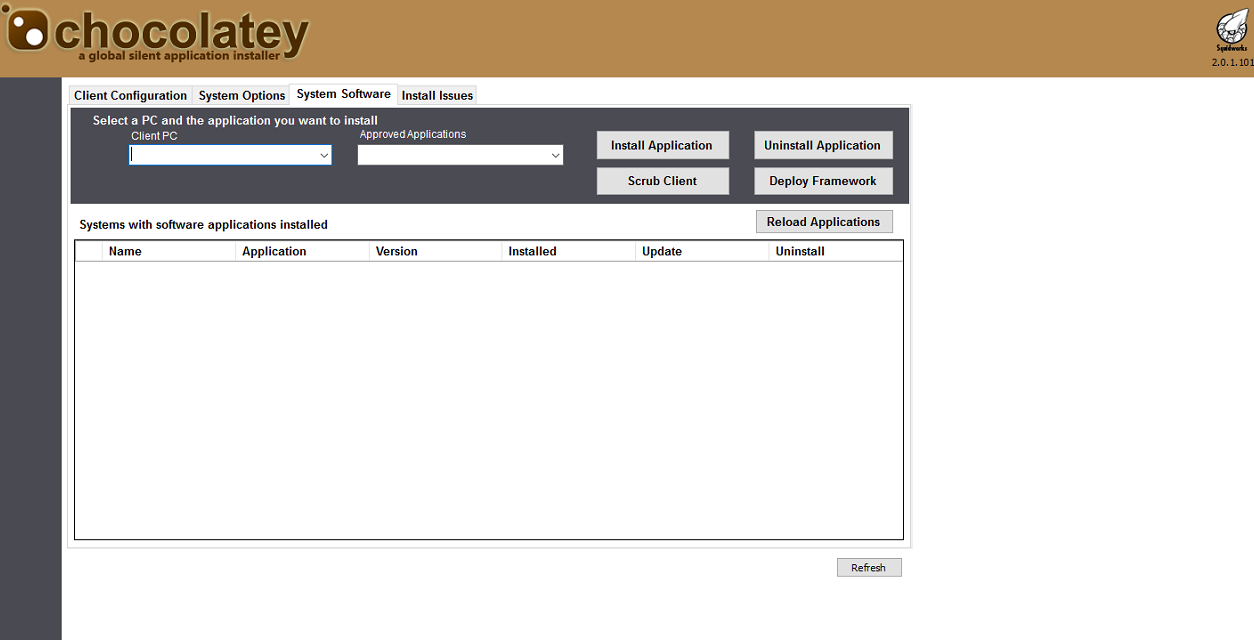Image resolution: width=1254 pixels, height=640 pixels.
Task: Select the Update column header
Action: pyautogui.click(x=702, y=252)
